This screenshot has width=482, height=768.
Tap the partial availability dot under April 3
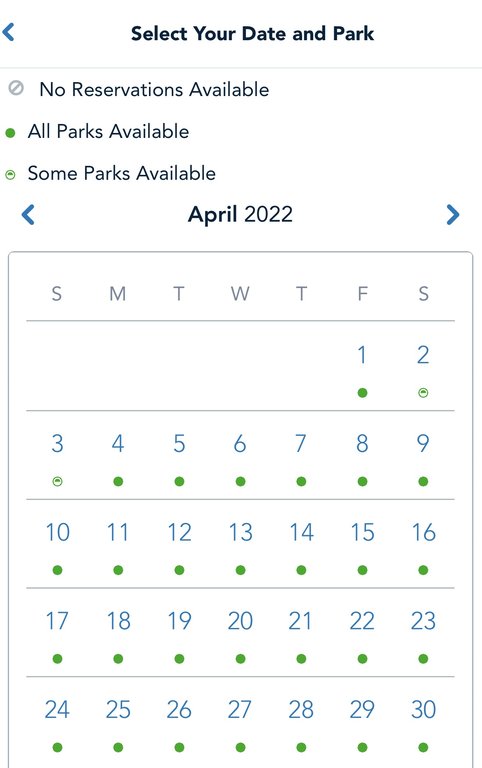pyautogui.click(x=57, y=481)
